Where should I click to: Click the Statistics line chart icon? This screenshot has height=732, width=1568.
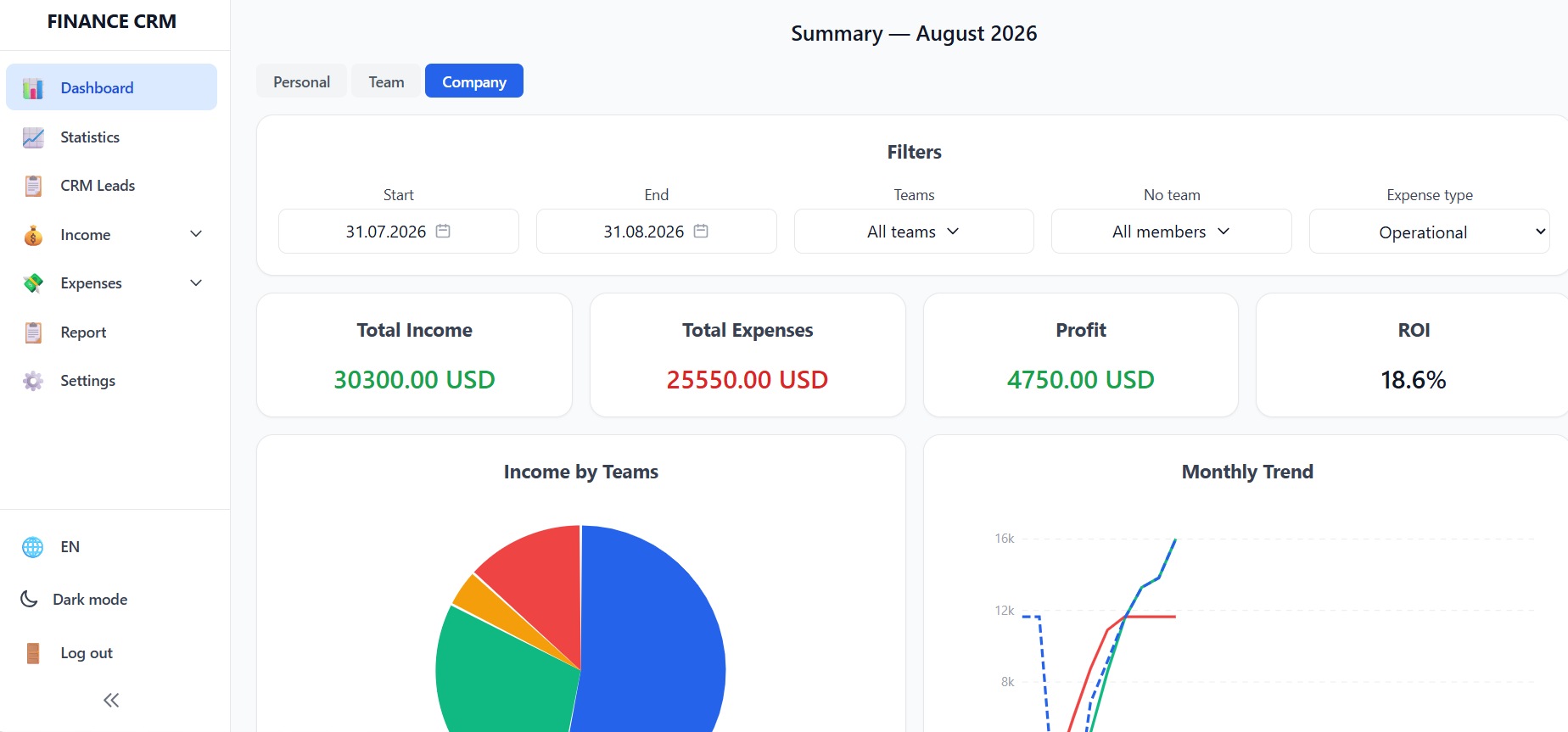pyautogui.click(x=33, y=137)
